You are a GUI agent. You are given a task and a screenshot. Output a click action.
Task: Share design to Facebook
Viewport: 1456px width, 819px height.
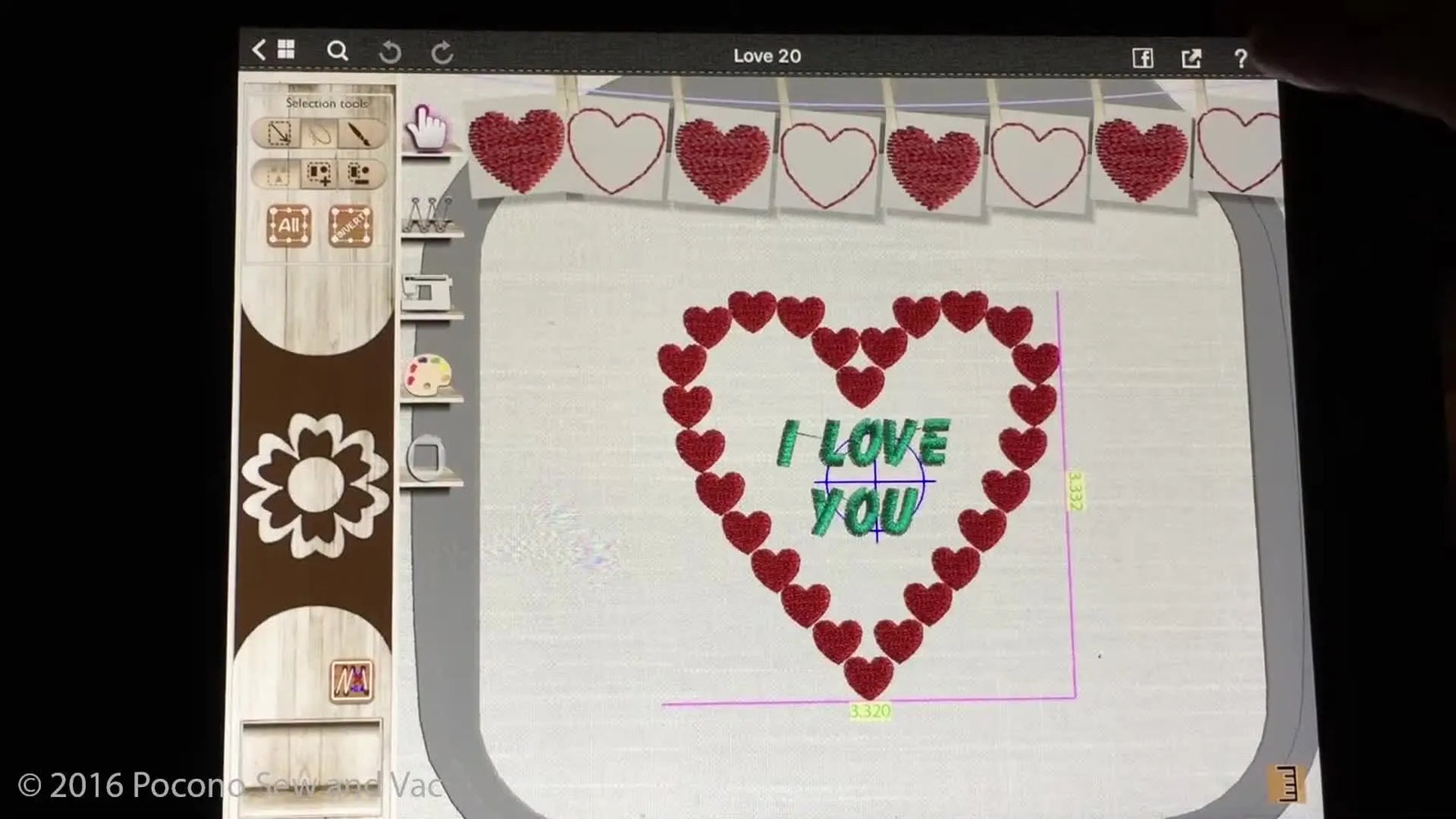click(x=1143, y=57)
